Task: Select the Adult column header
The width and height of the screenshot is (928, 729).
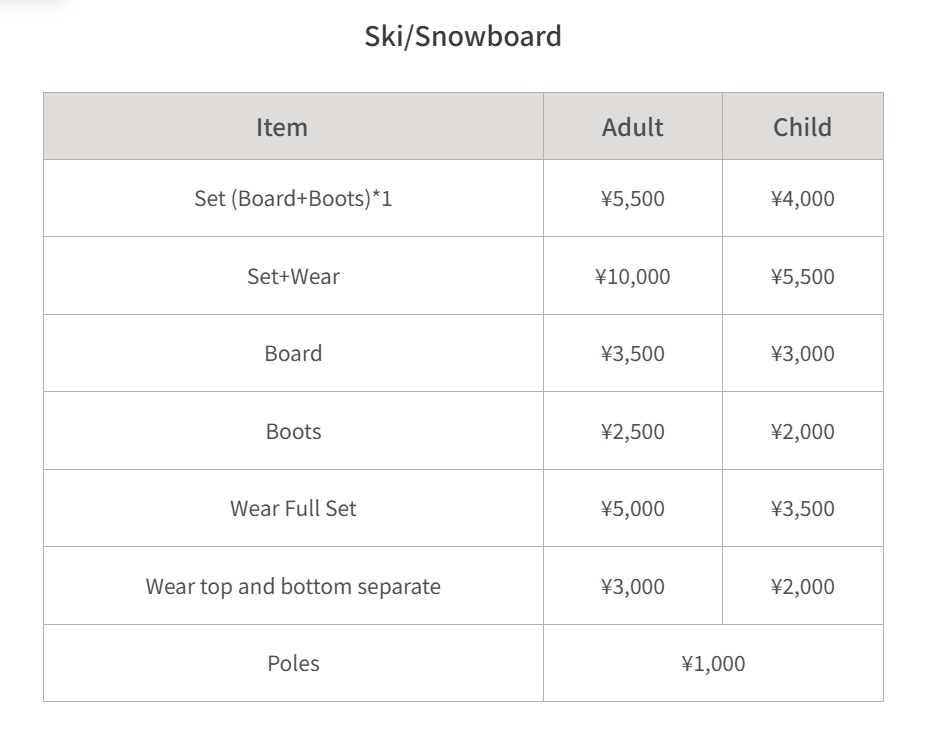Action: [633, 127]
